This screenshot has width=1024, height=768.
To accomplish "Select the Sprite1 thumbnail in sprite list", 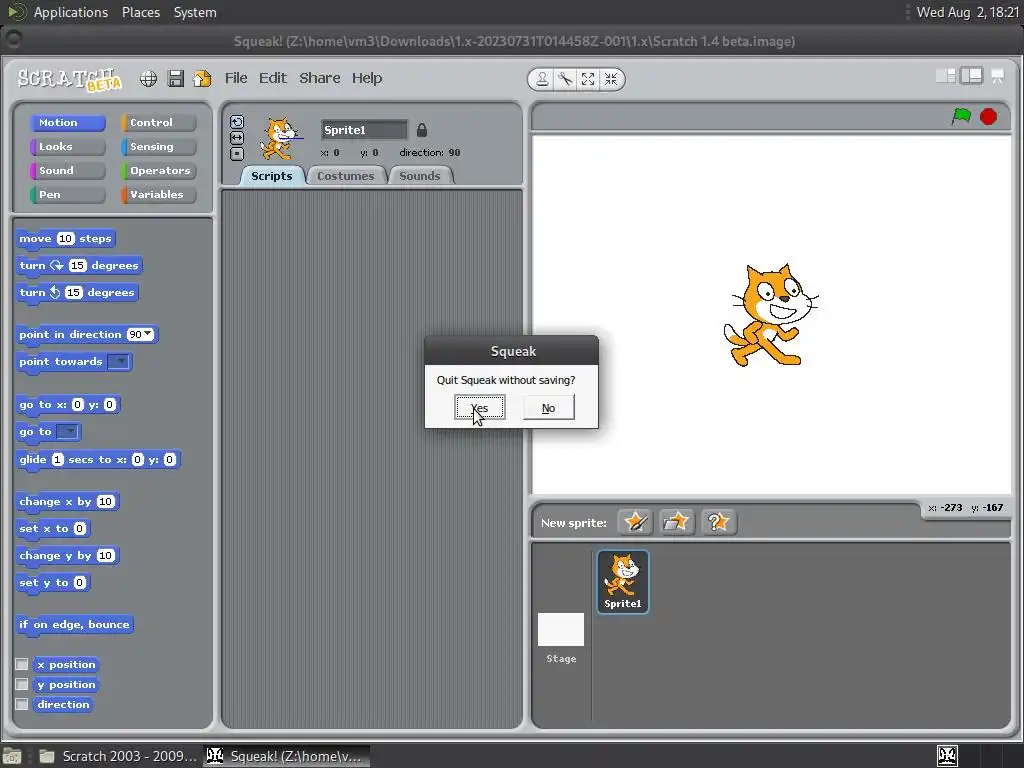I will tap(623, 581).
